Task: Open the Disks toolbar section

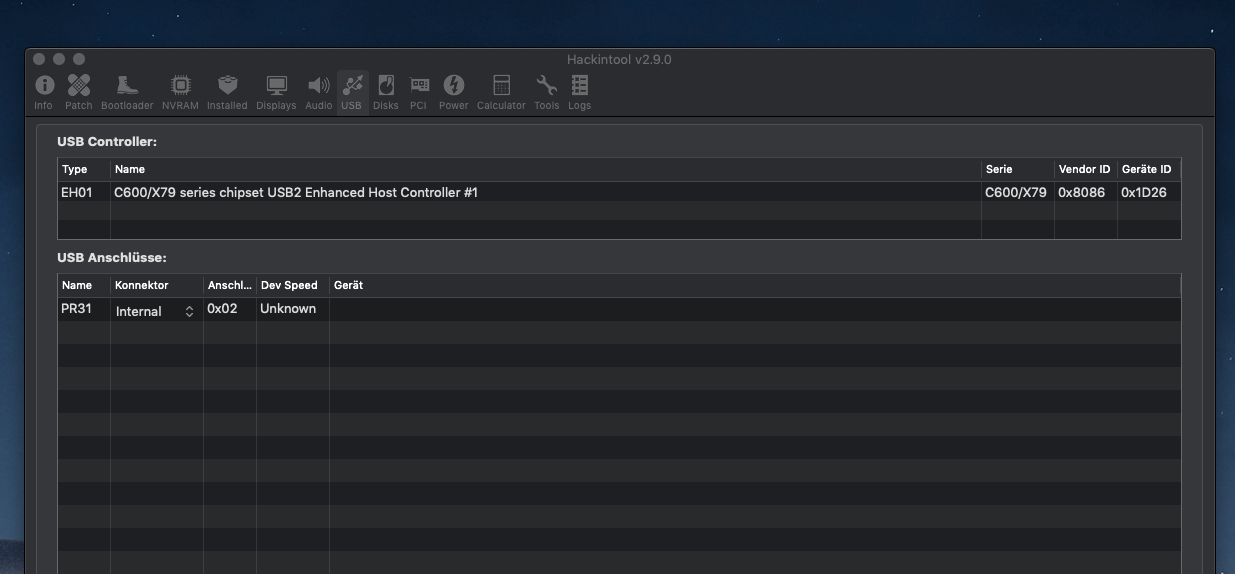Action: pos(386,92)
